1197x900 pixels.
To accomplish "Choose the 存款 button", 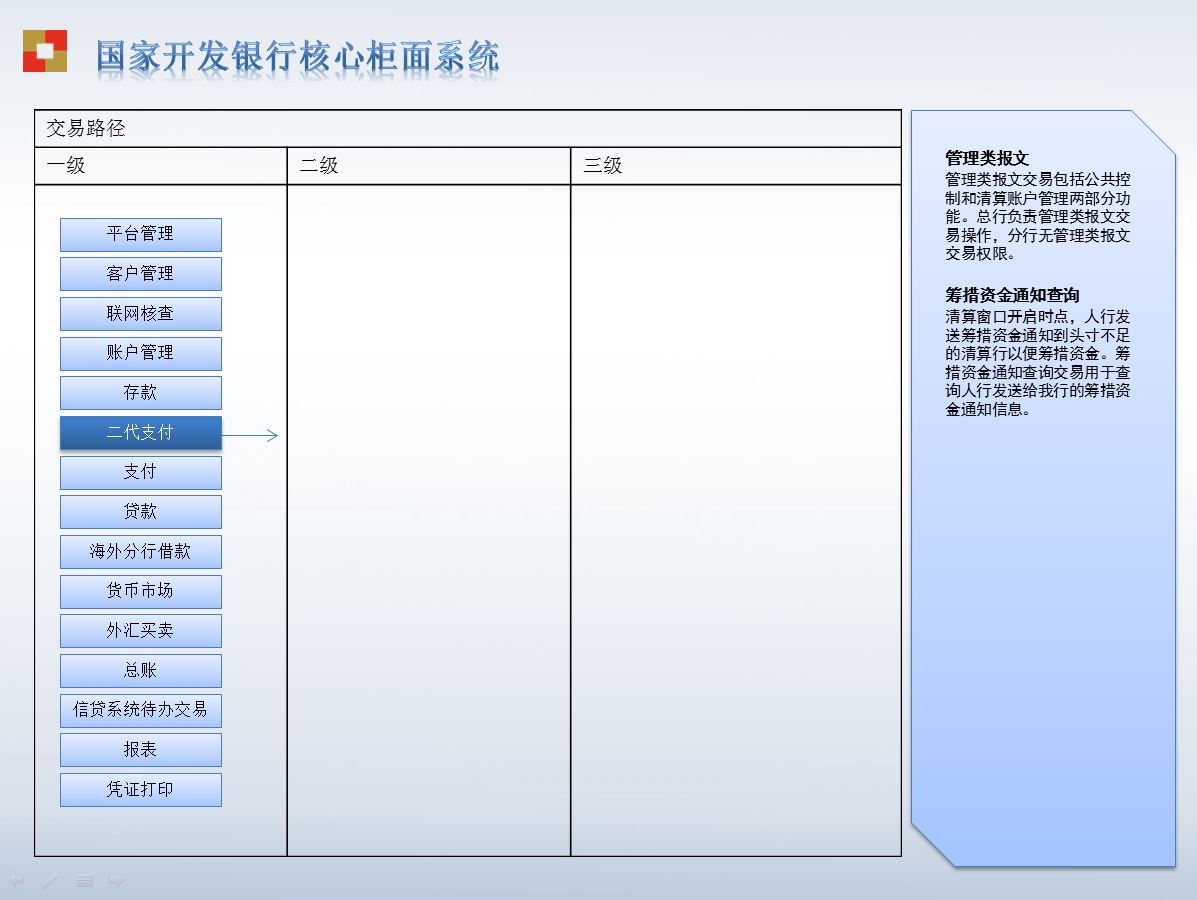I will click(140, 393).
